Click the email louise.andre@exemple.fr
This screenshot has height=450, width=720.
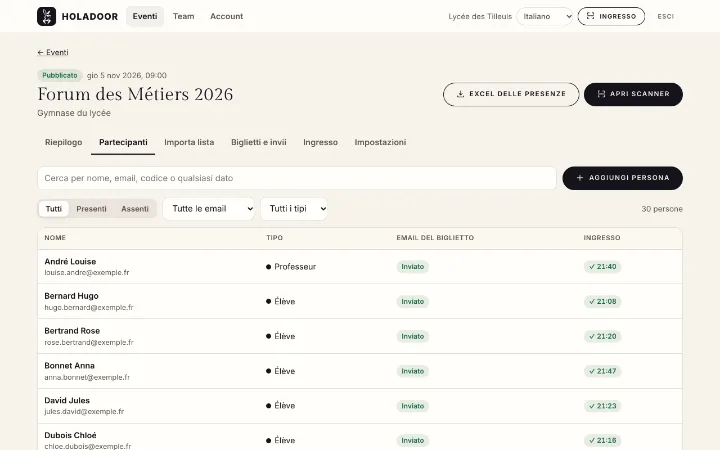point(87,273)
